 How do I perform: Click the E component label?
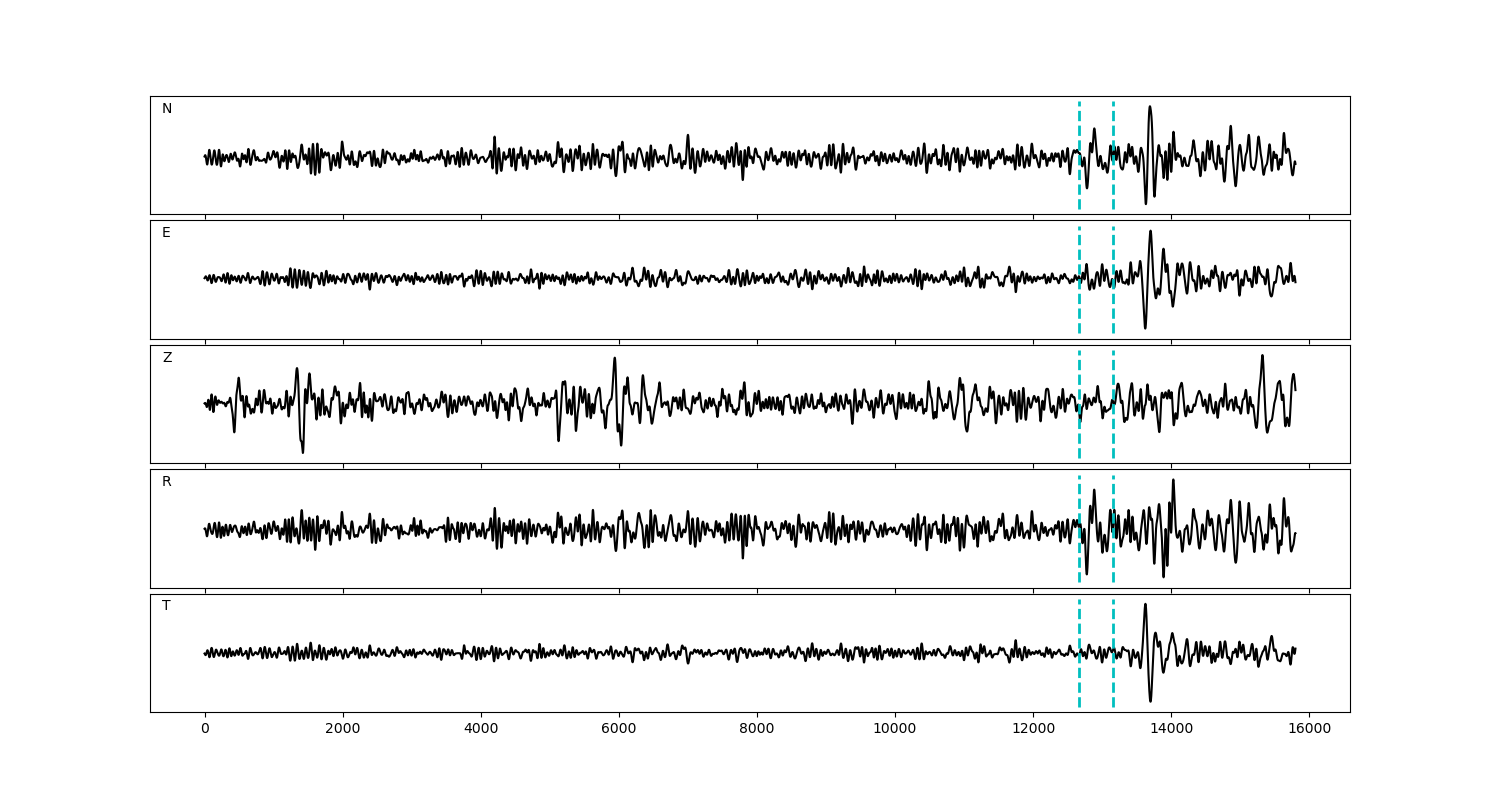[166, 233]
